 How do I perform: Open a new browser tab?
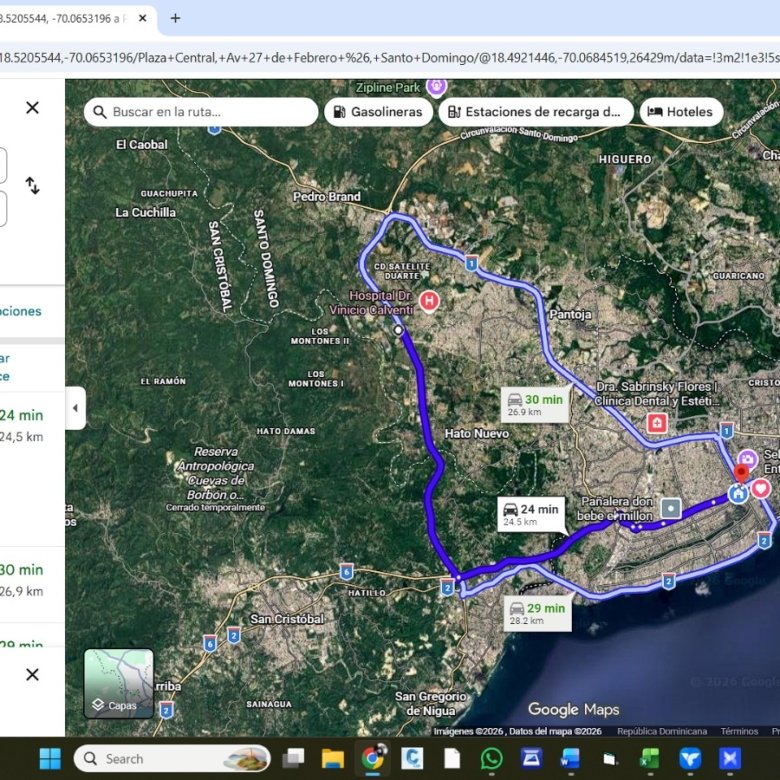175,18
